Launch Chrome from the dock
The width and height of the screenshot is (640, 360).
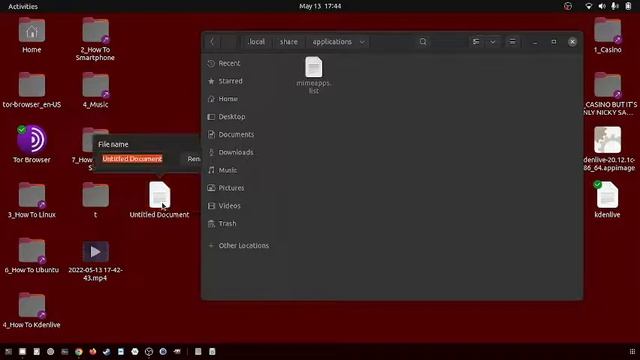pyautogui.click(x=79, y=351)
